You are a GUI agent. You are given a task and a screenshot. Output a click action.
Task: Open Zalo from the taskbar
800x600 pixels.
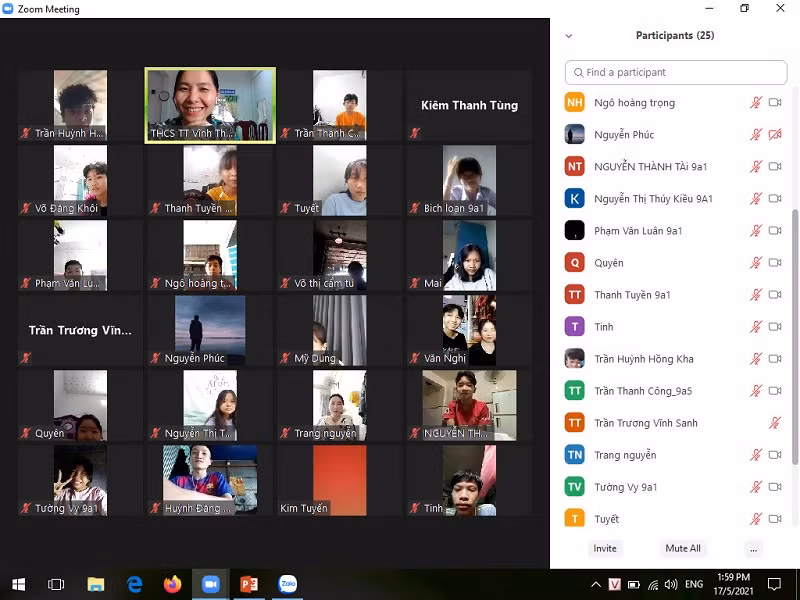(x=287, y=584)
